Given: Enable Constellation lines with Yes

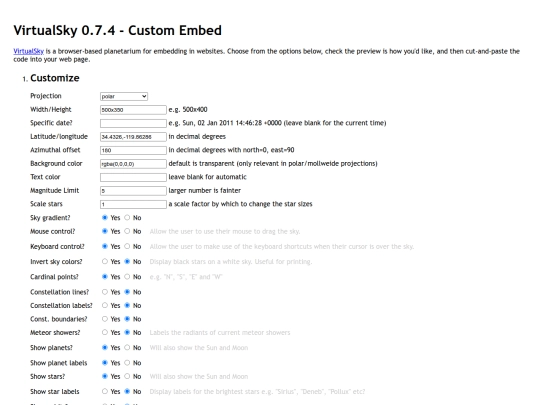Looking at the screenshot, I should (105, 292).
